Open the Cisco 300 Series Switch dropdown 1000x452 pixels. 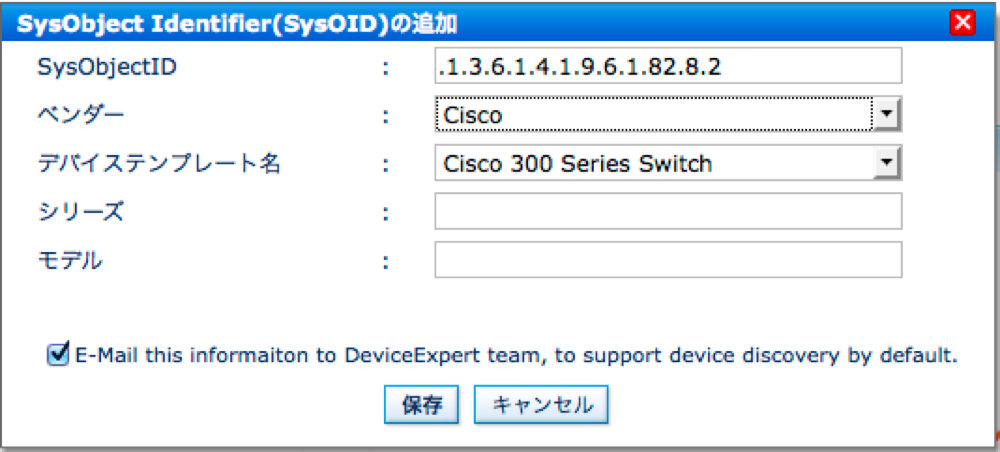tap(655, 163)
